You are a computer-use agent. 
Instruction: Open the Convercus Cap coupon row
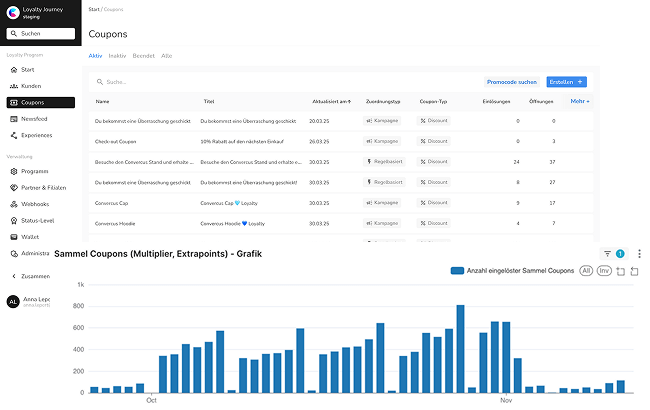pyautogui.click(x=341, y=203)
